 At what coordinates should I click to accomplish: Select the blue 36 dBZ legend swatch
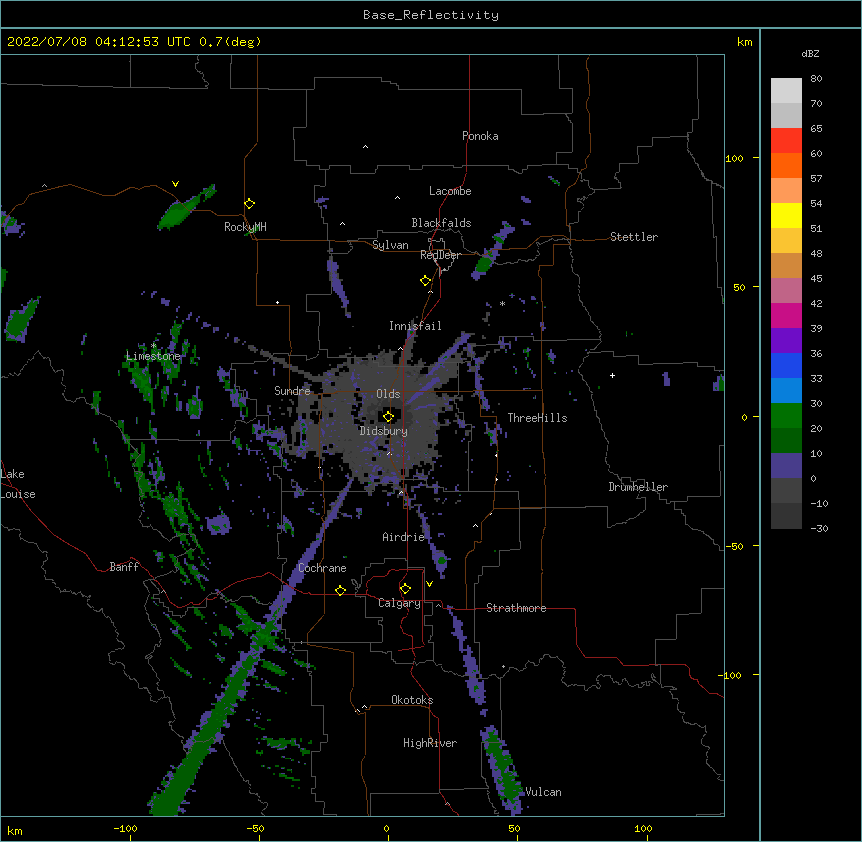[x=786, y=365]
